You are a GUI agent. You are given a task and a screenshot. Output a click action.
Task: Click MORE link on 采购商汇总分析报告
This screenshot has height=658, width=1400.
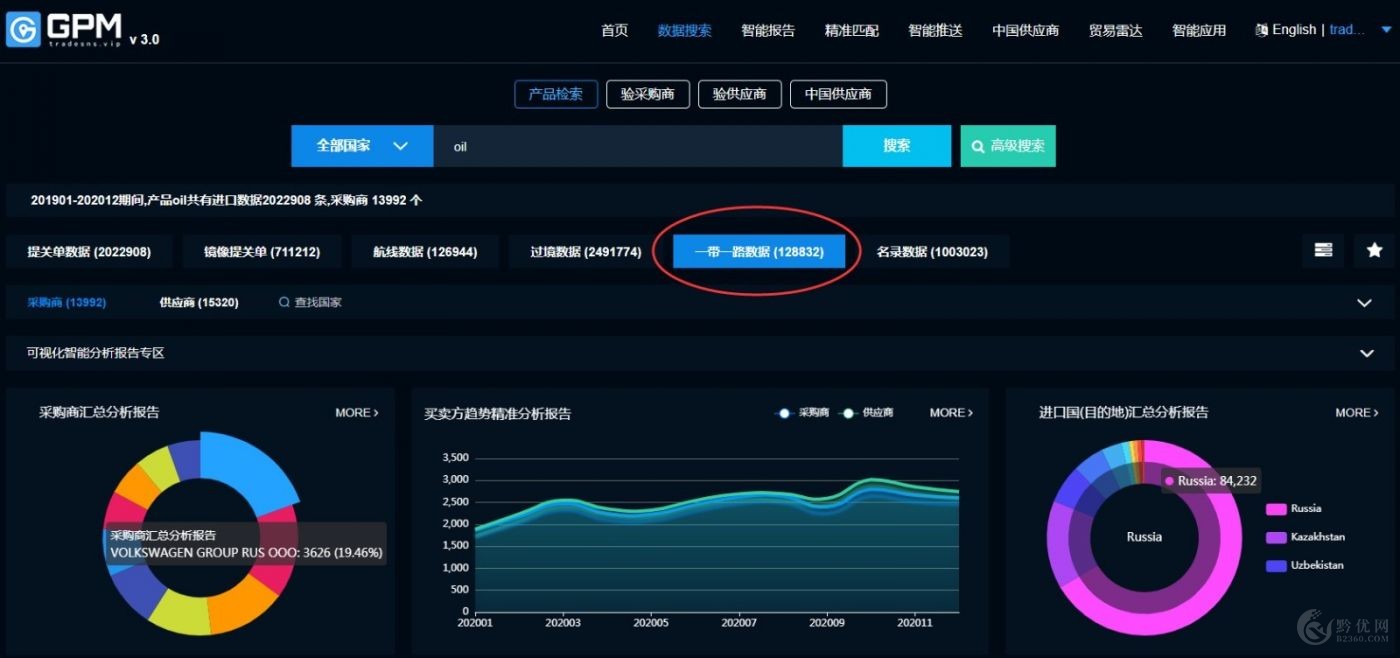(356, 412)
